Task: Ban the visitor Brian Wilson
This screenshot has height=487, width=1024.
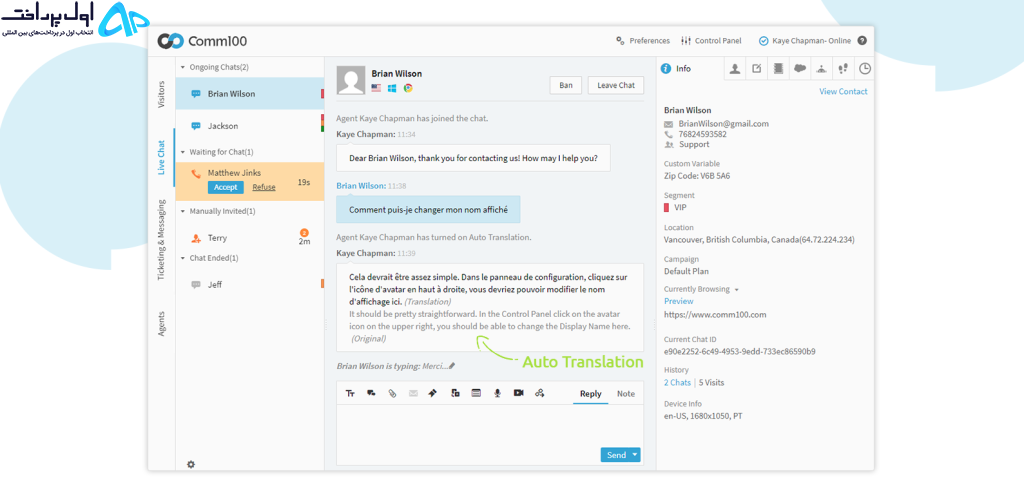Action: click(x=566, y=86)
